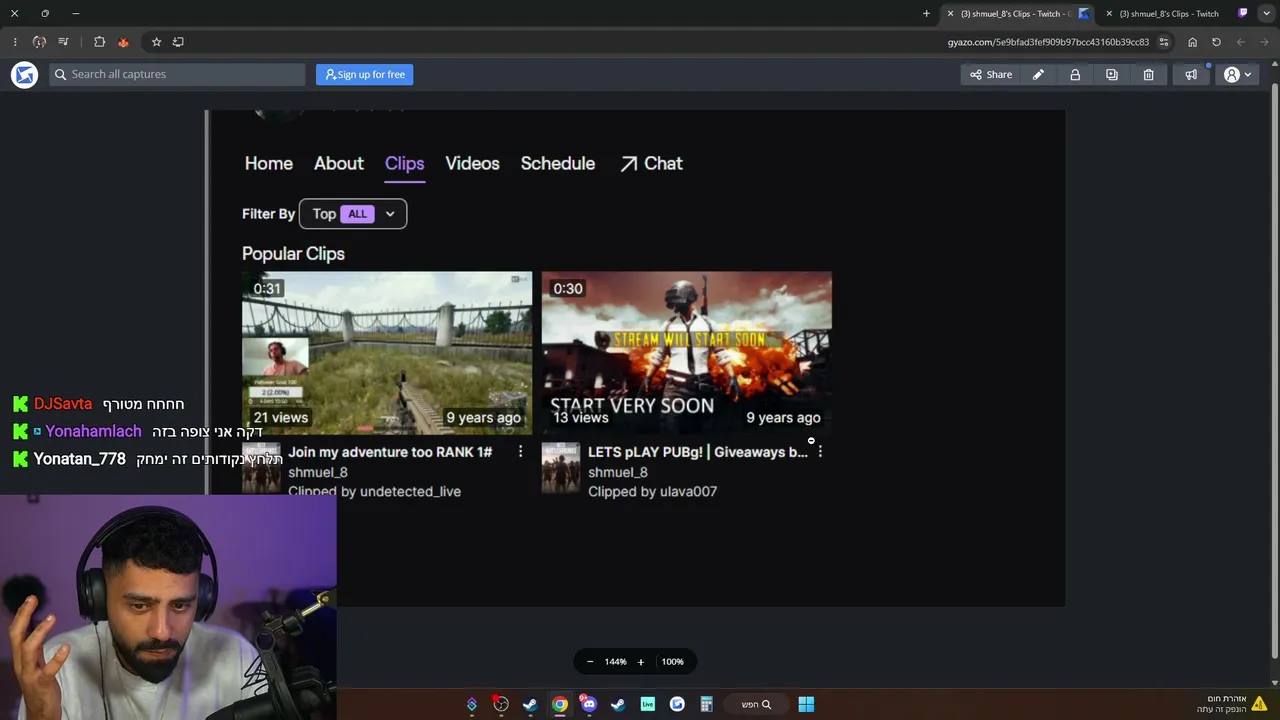This screenshot has height=720, width=1280.
Task: Expand the Top ALL filter dropdown
Action: click(353, 214)
